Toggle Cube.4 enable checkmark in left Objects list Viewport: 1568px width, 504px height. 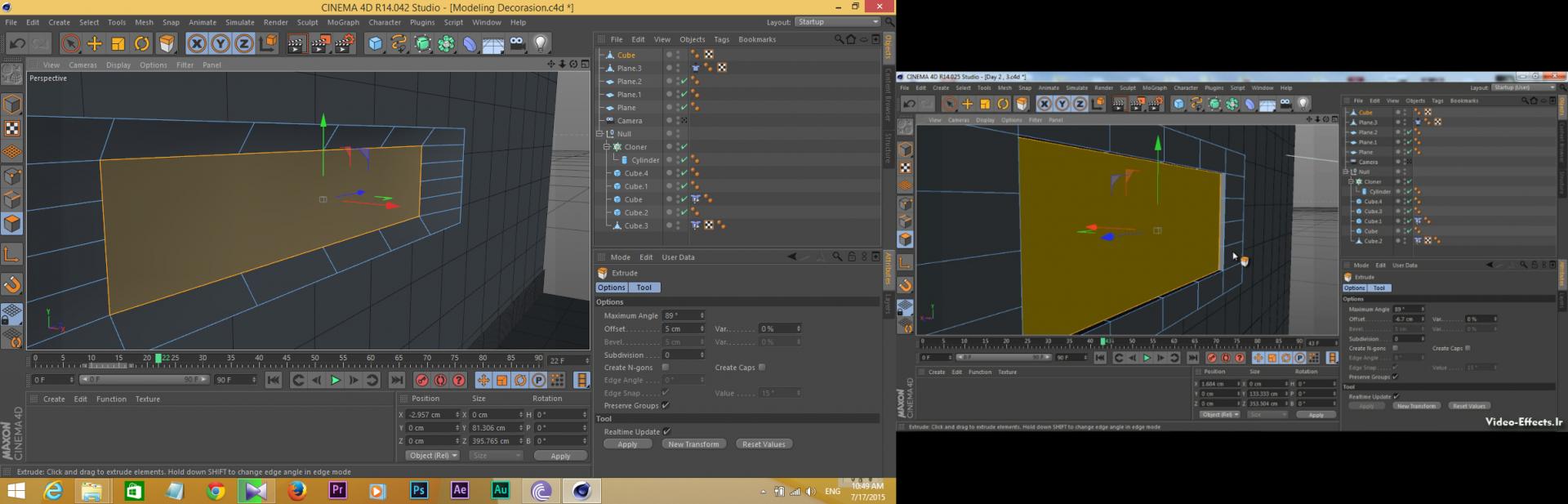(x=684, y=173)
